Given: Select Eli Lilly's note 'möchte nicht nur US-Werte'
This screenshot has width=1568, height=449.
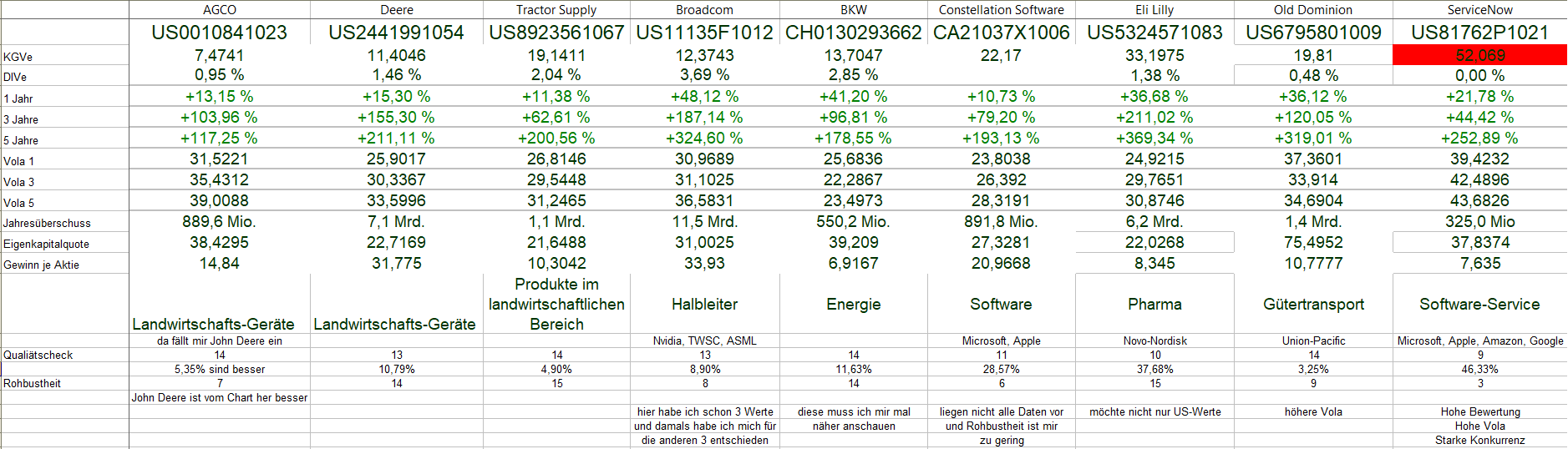Looking at the screenshot, I should (x=1154, y=411).
